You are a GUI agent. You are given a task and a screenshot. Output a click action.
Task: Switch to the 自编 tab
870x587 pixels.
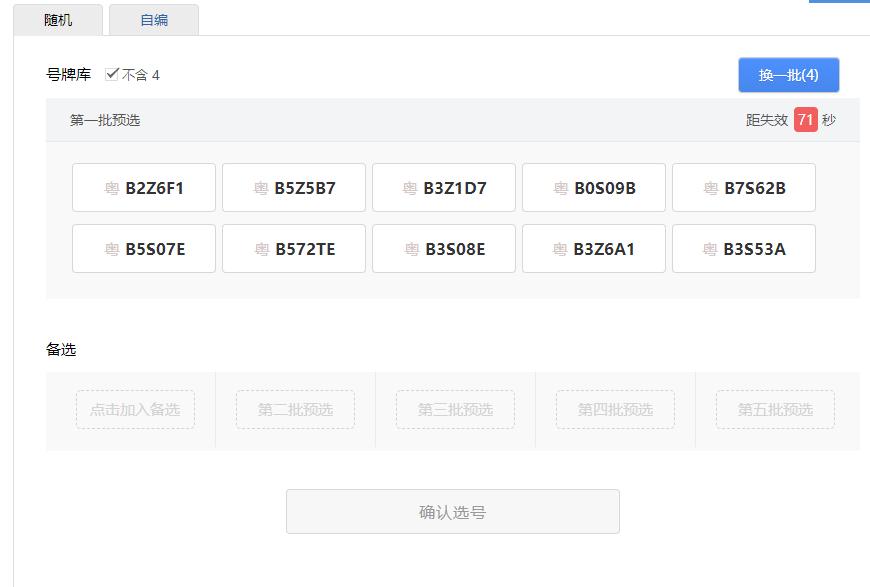[154, 20]
